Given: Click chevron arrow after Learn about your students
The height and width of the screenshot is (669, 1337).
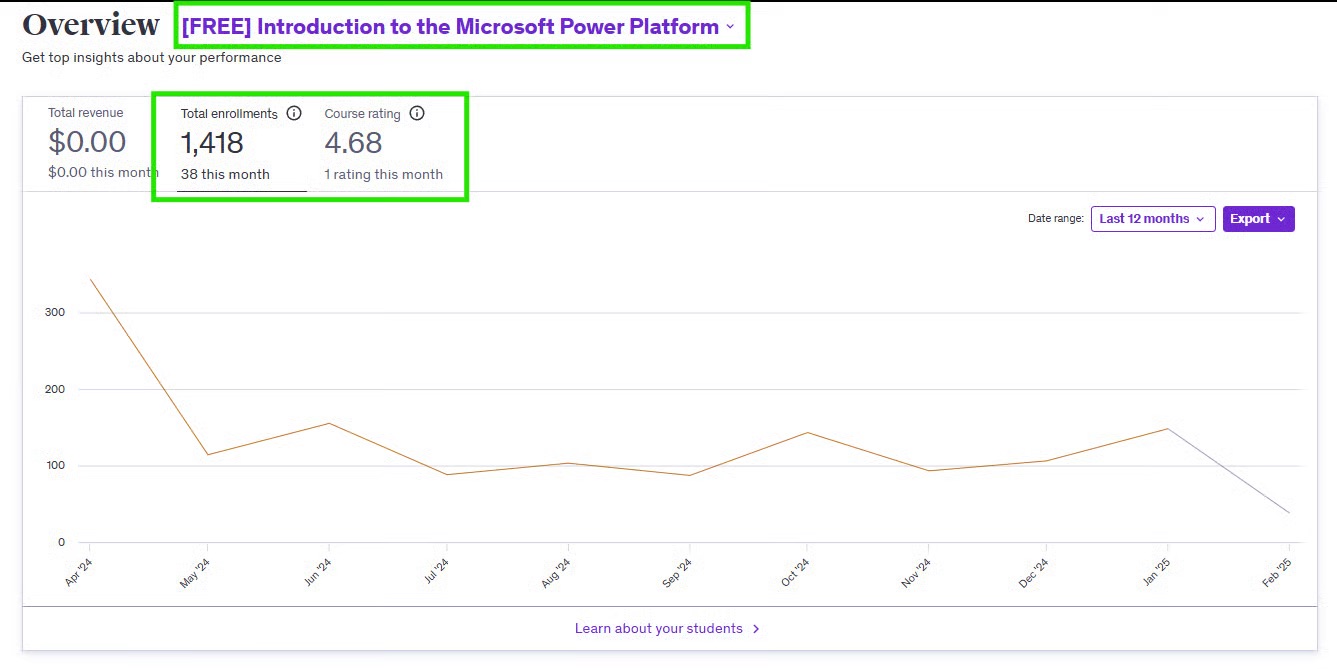Looking at the screenshot, I should [x=756, y=629].
